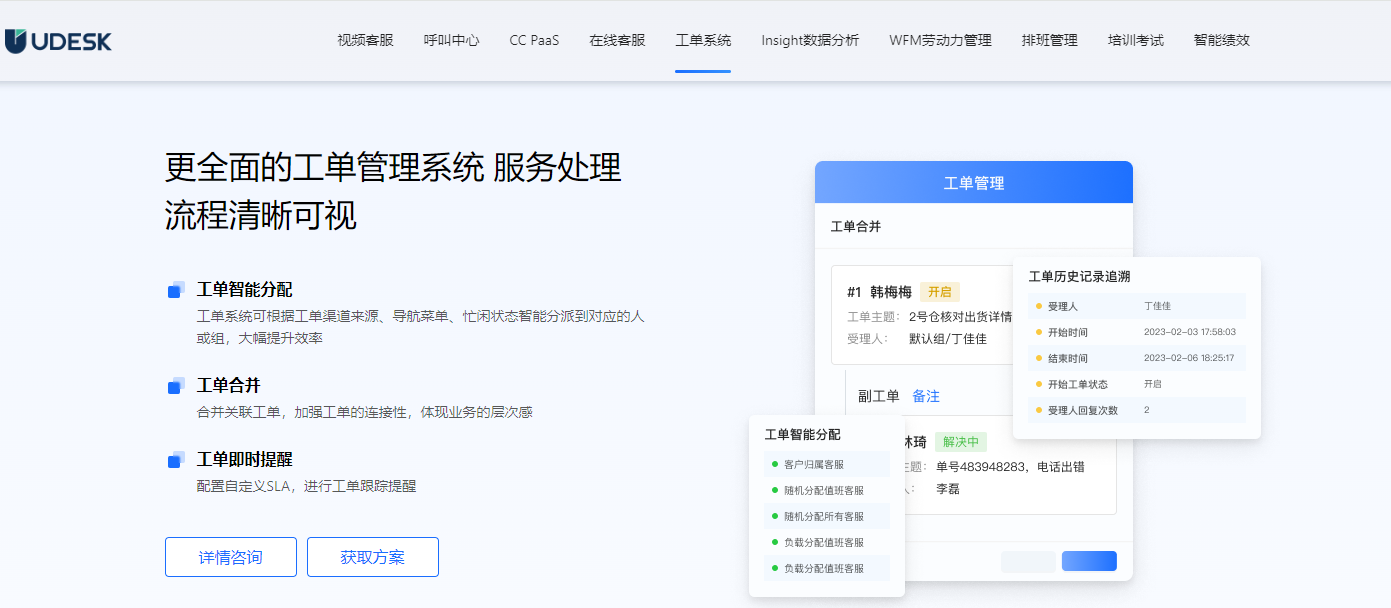Click yellow dot beside 受理人 record
The width and height of the screenshot is (1391, 608).
click(1039, 306)
